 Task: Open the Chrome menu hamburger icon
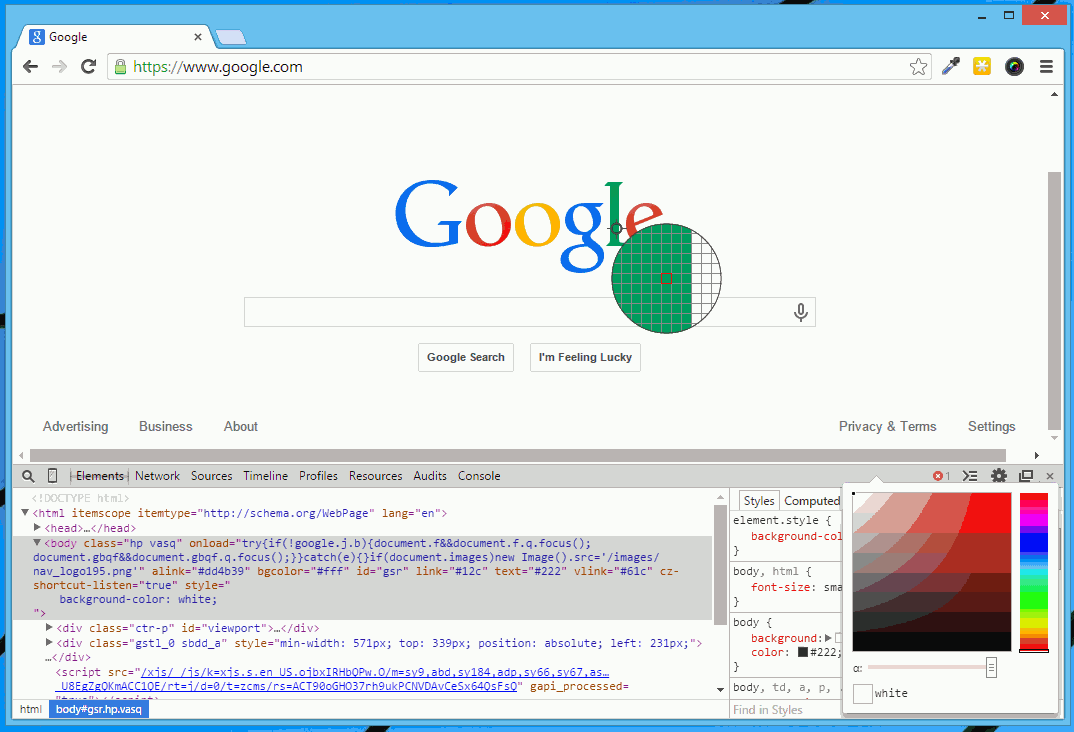1046,66
